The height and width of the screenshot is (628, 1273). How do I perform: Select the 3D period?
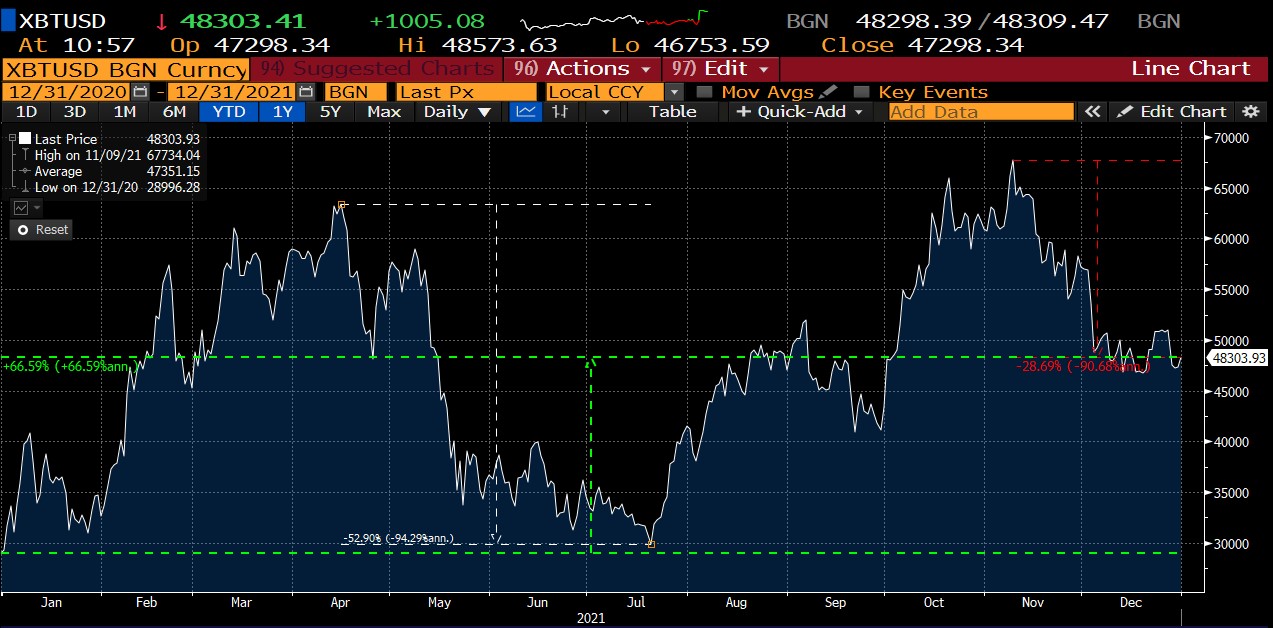click(74, 112)
